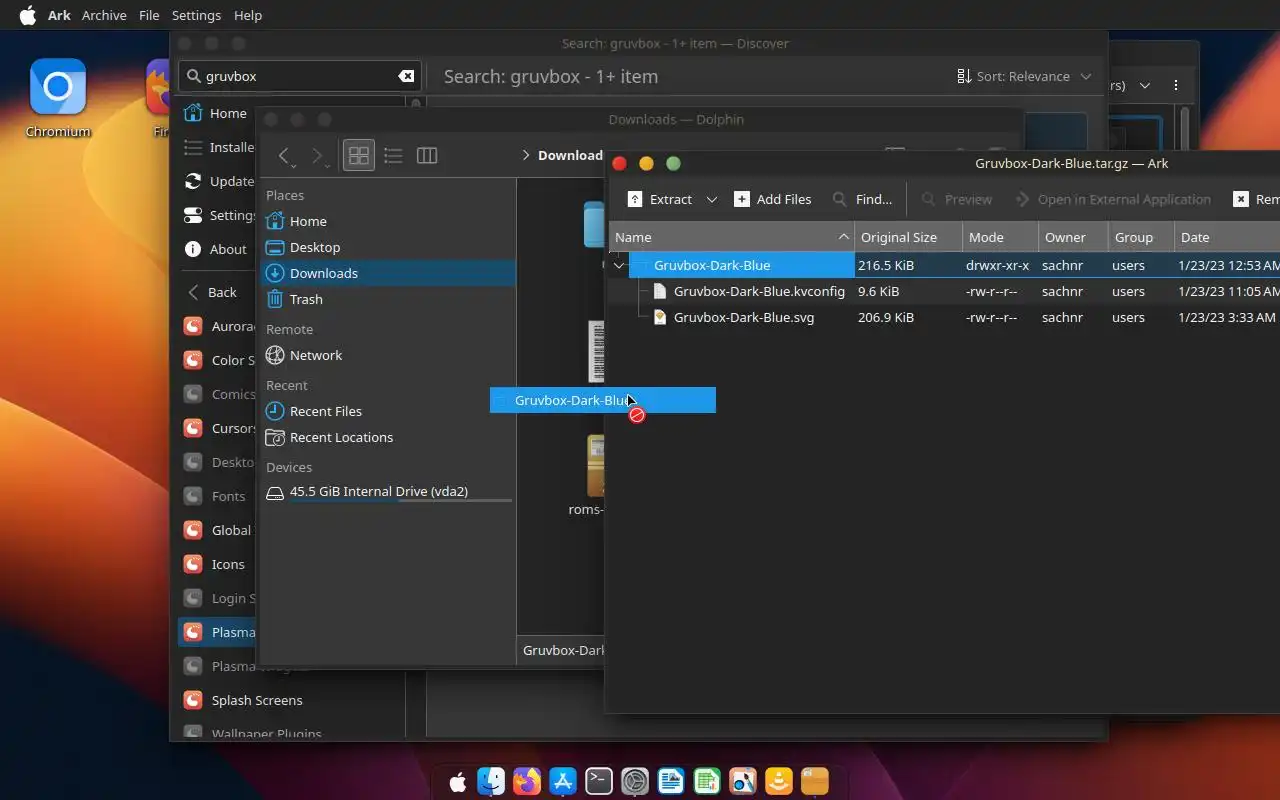Open Aurorae category in Discover

(218, 326)
